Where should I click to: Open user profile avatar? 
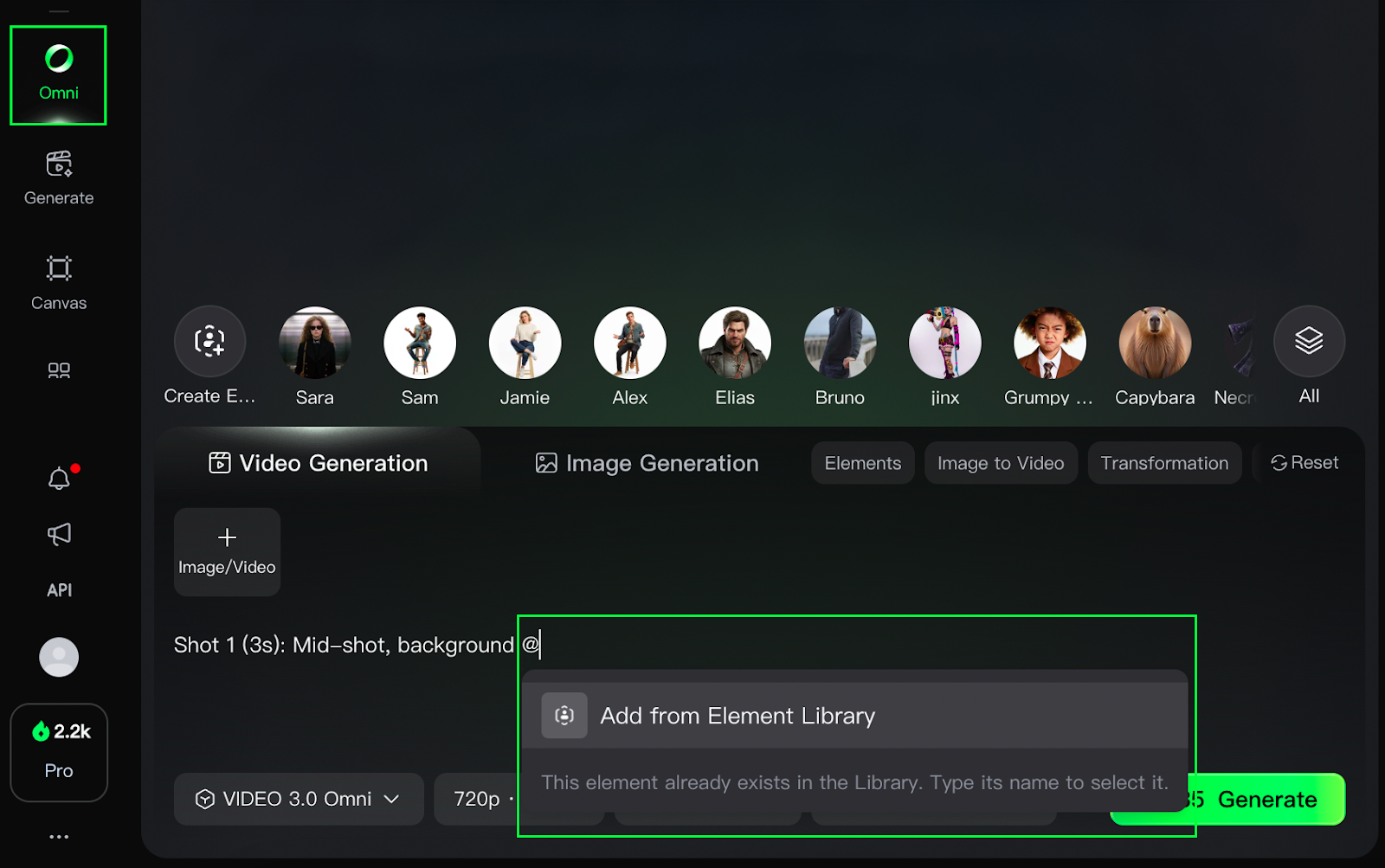point(59,658)
